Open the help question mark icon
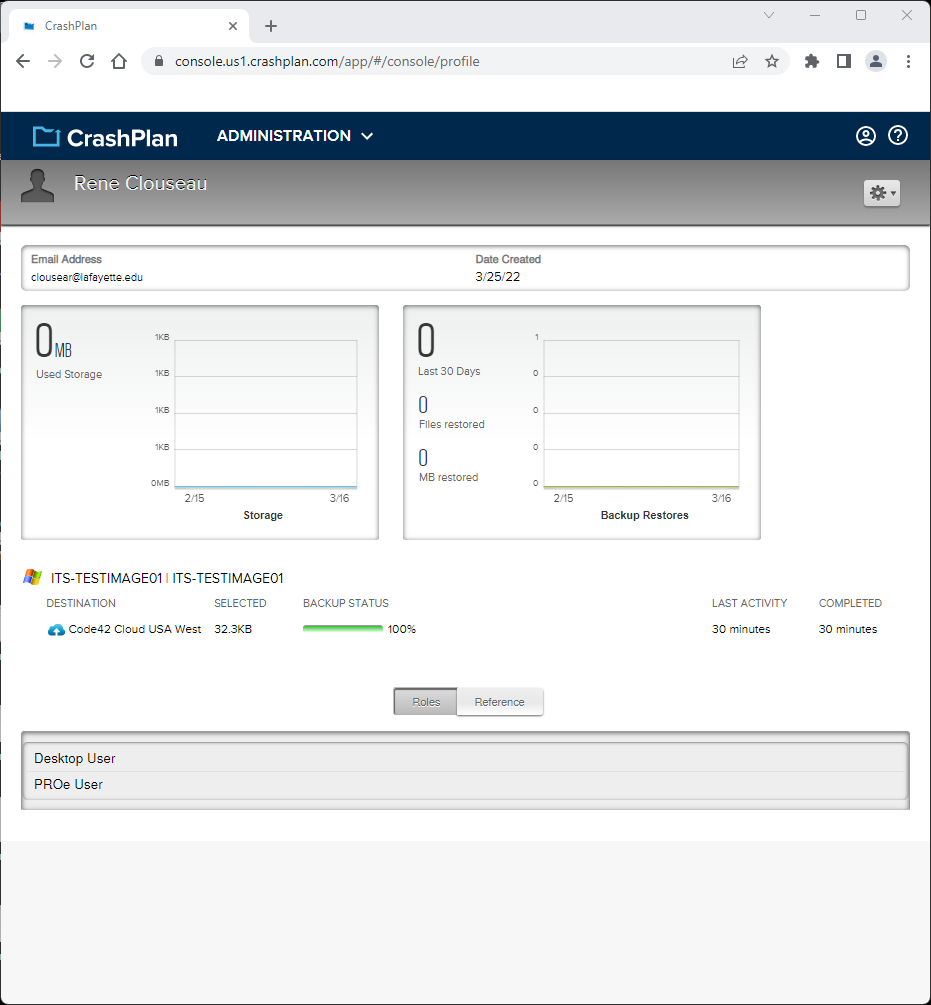 click(x=898, y=136)
